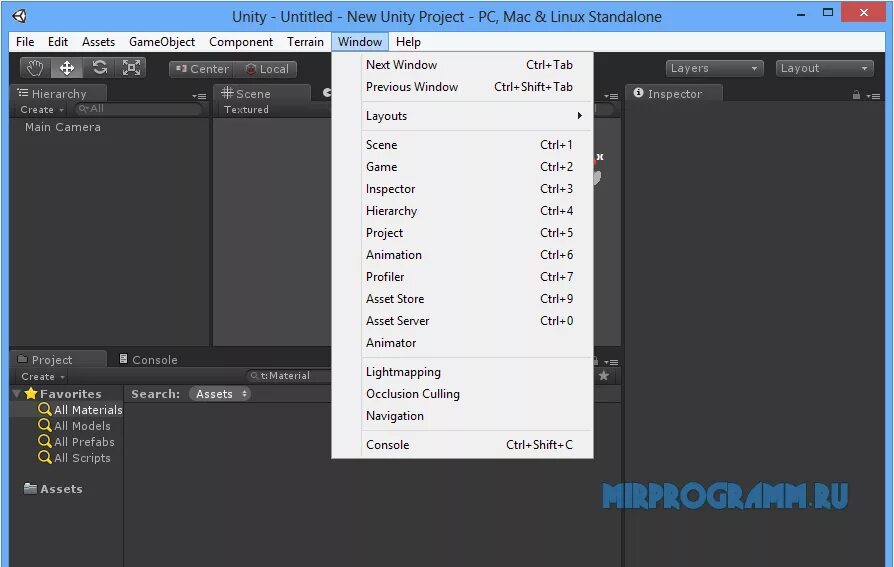Open the Asset Store window
The image size is (894, 567).
click(x=462, y=298)
